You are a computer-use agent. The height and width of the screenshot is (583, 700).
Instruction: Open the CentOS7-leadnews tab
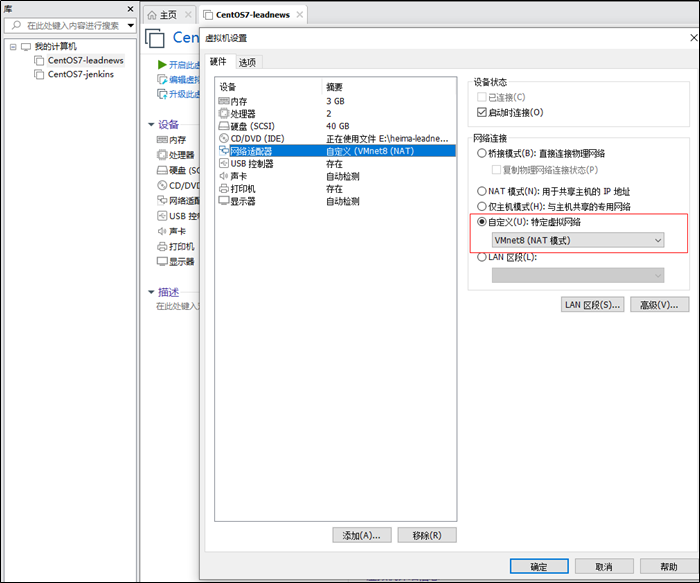[253, 15]
